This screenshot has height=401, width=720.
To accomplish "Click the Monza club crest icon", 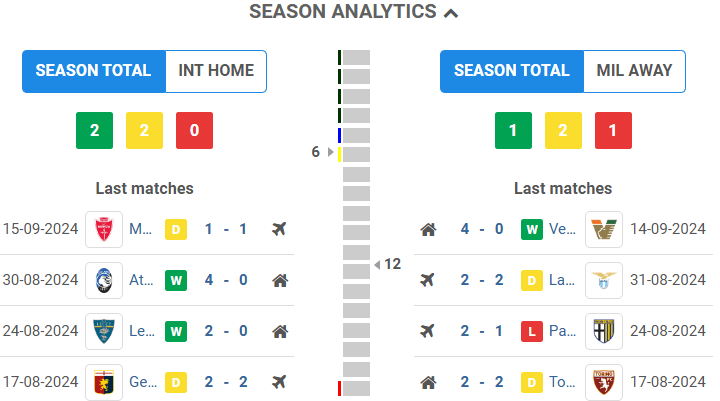I will coord(104,229).
